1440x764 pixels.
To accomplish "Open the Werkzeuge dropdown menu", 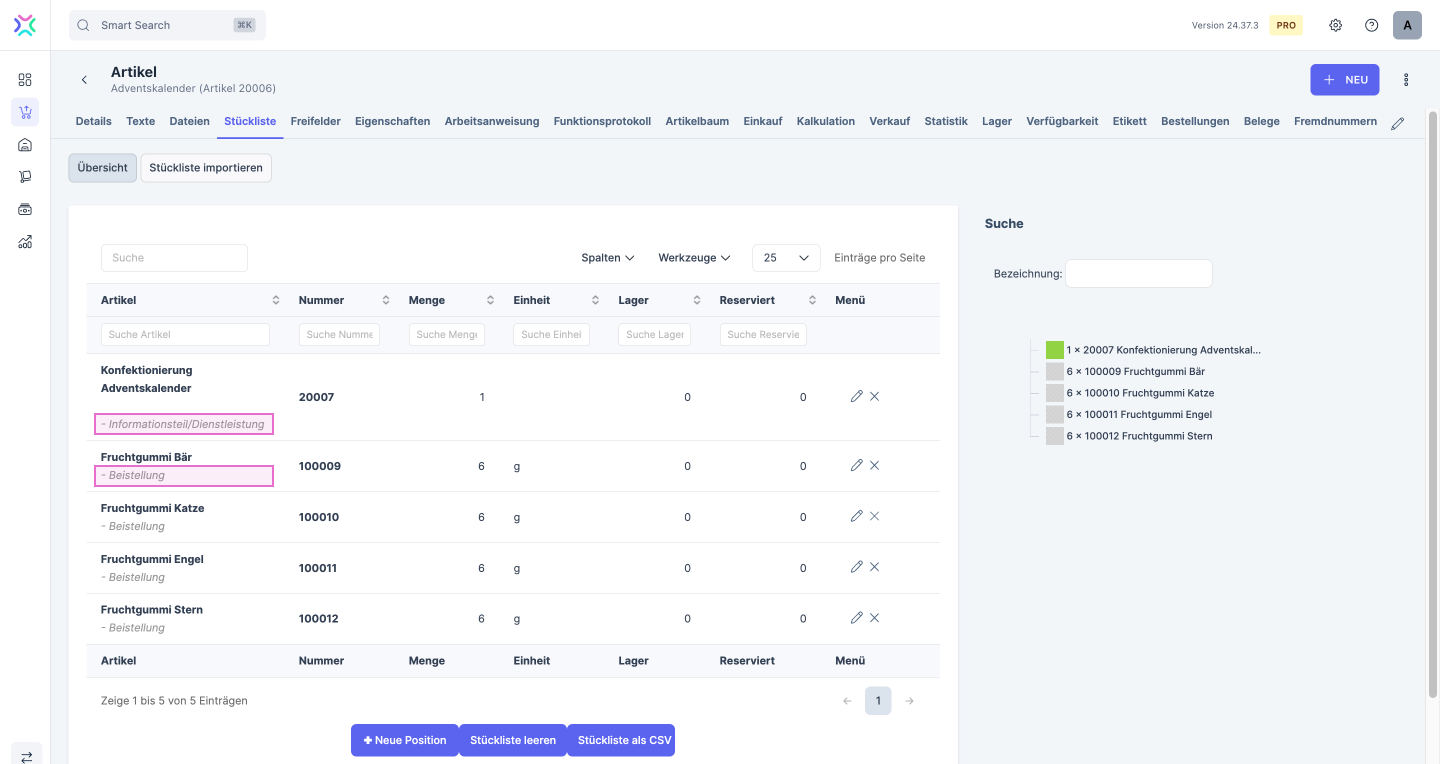I will tap(694, 258).
